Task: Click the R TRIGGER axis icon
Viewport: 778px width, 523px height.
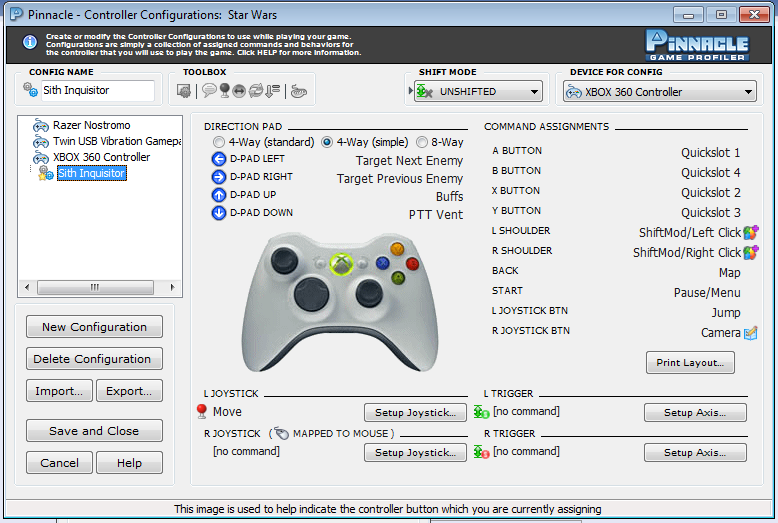Action: pos(481,452)
